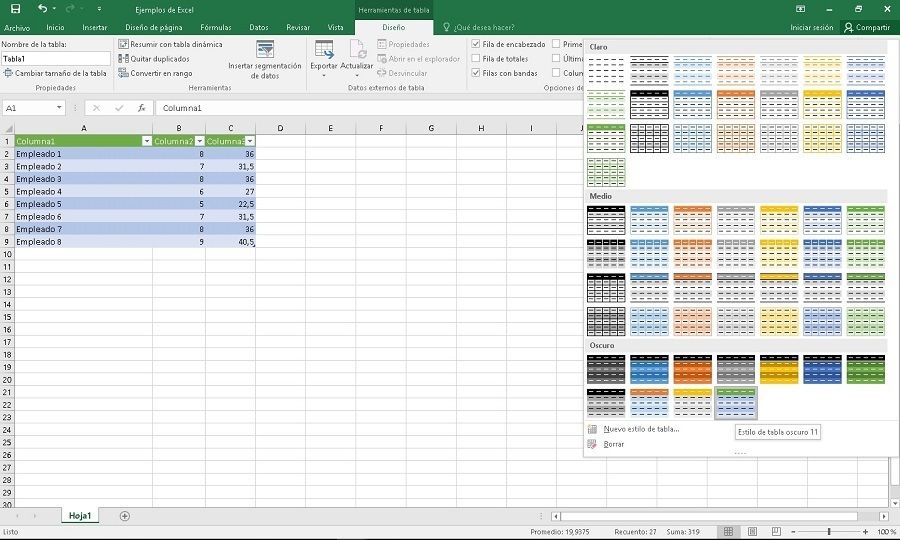This screenshot has width=900, height=540.
Task: Open Columna3 filter dropdown
Action: tap(250, 141)
